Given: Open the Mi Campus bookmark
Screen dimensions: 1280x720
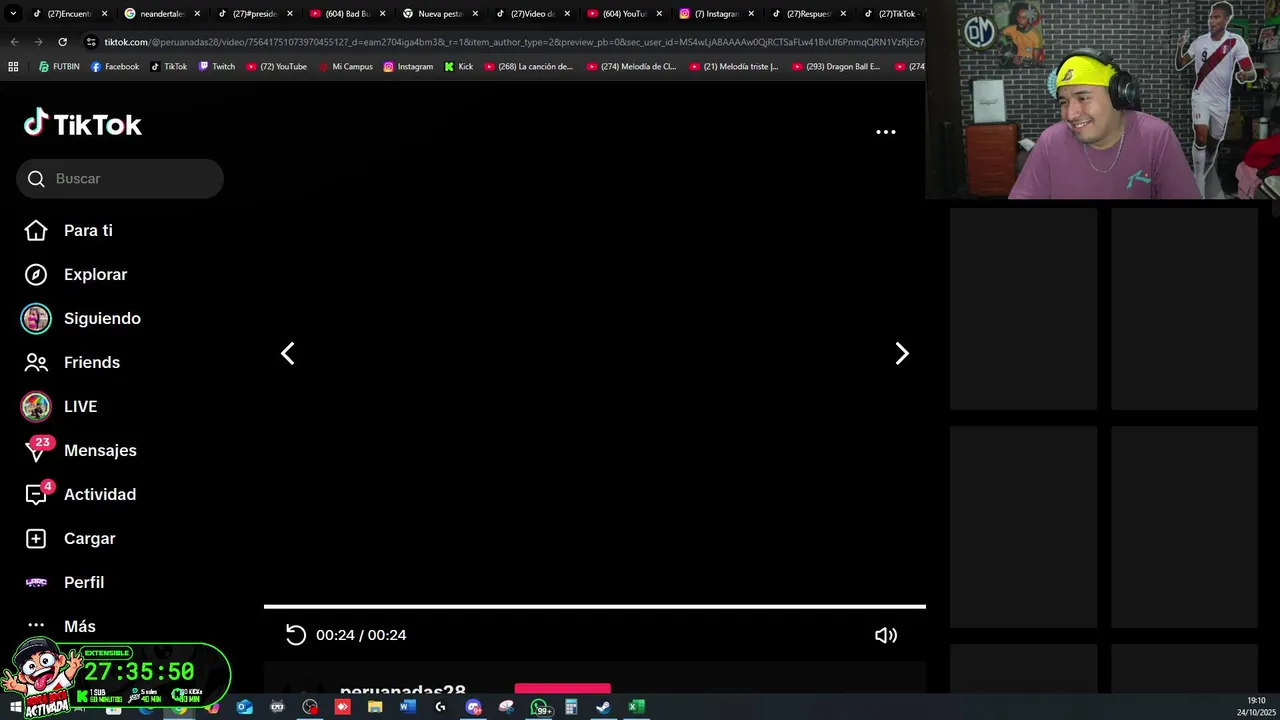Looking at the screenshot, I should (346, 67).
